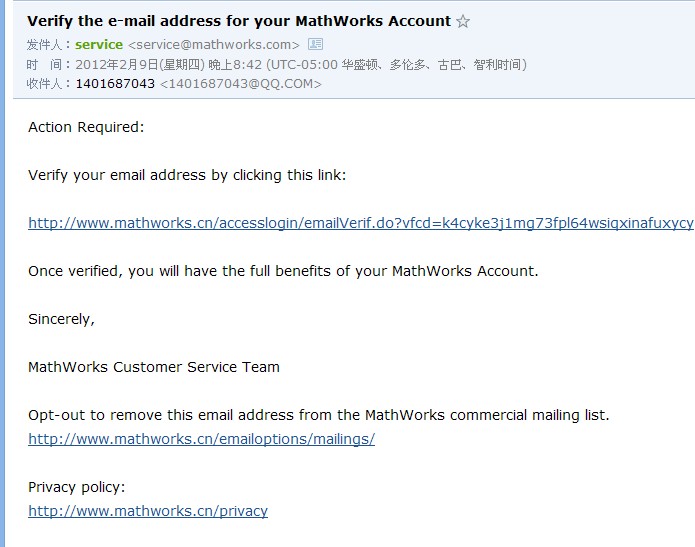Click the 发件人 sender label

coord(46,44)
